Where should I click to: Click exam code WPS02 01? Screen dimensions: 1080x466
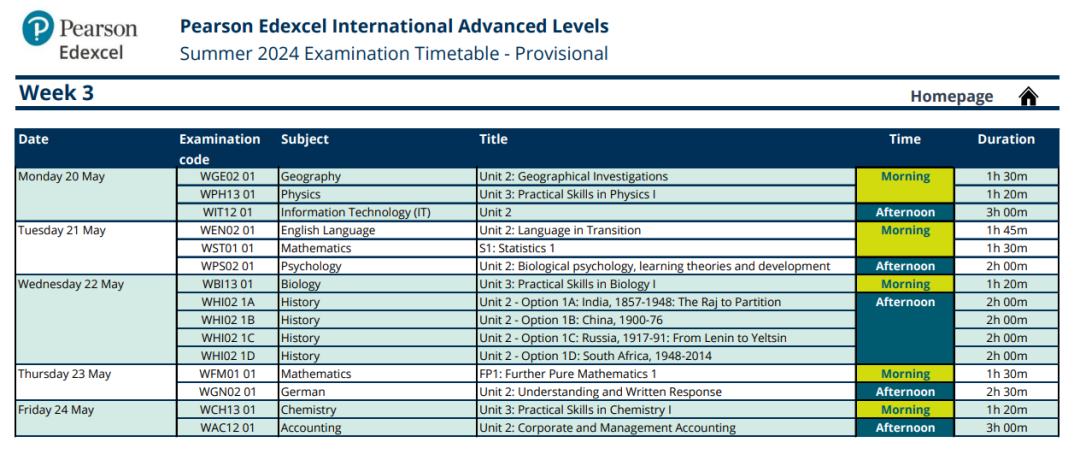tap(227, 266)
